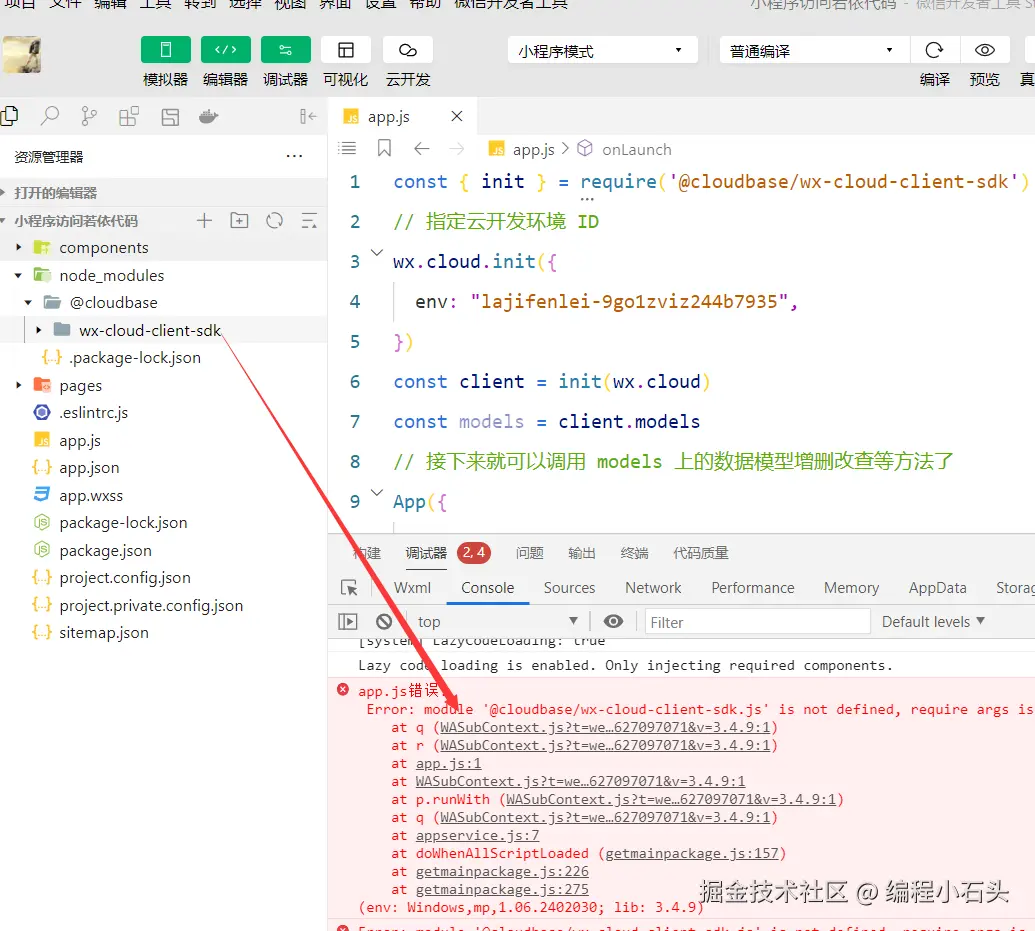Select the app.js editor tab
The width and height of the screenshot is (1035, 931).
click(x=388, y=117)
